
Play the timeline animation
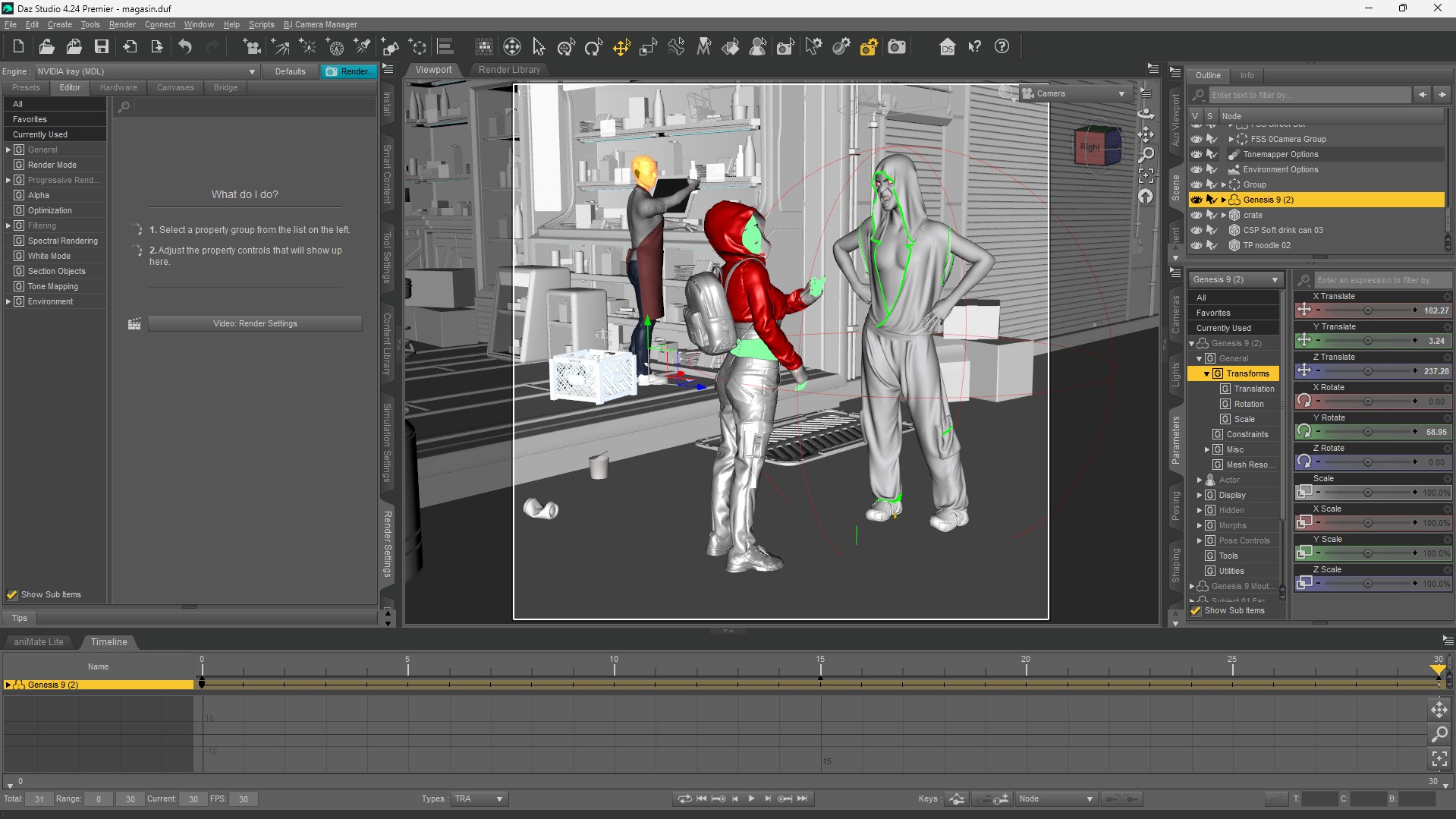click(x=751, y=799)
